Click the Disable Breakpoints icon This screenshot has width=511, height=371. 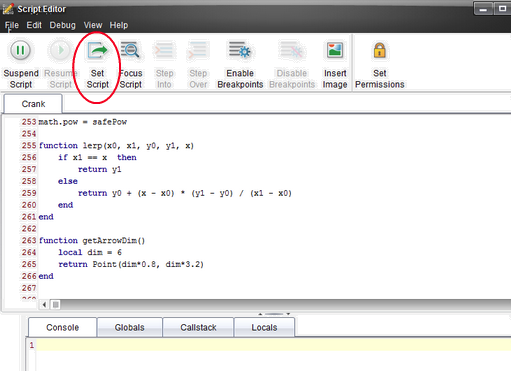click(x=292, y=50)
